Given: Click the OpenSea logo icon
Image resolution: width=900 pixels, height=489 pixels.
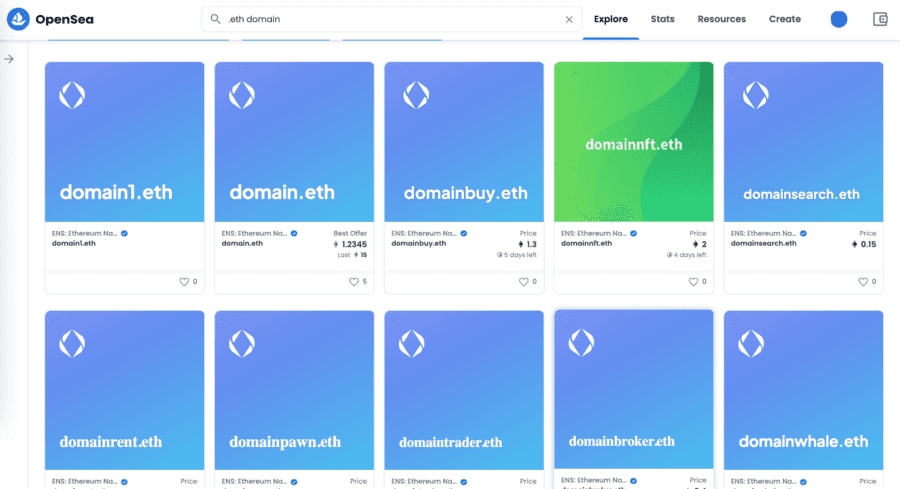Looking at the screenshot, I should (x=19, y=19).
